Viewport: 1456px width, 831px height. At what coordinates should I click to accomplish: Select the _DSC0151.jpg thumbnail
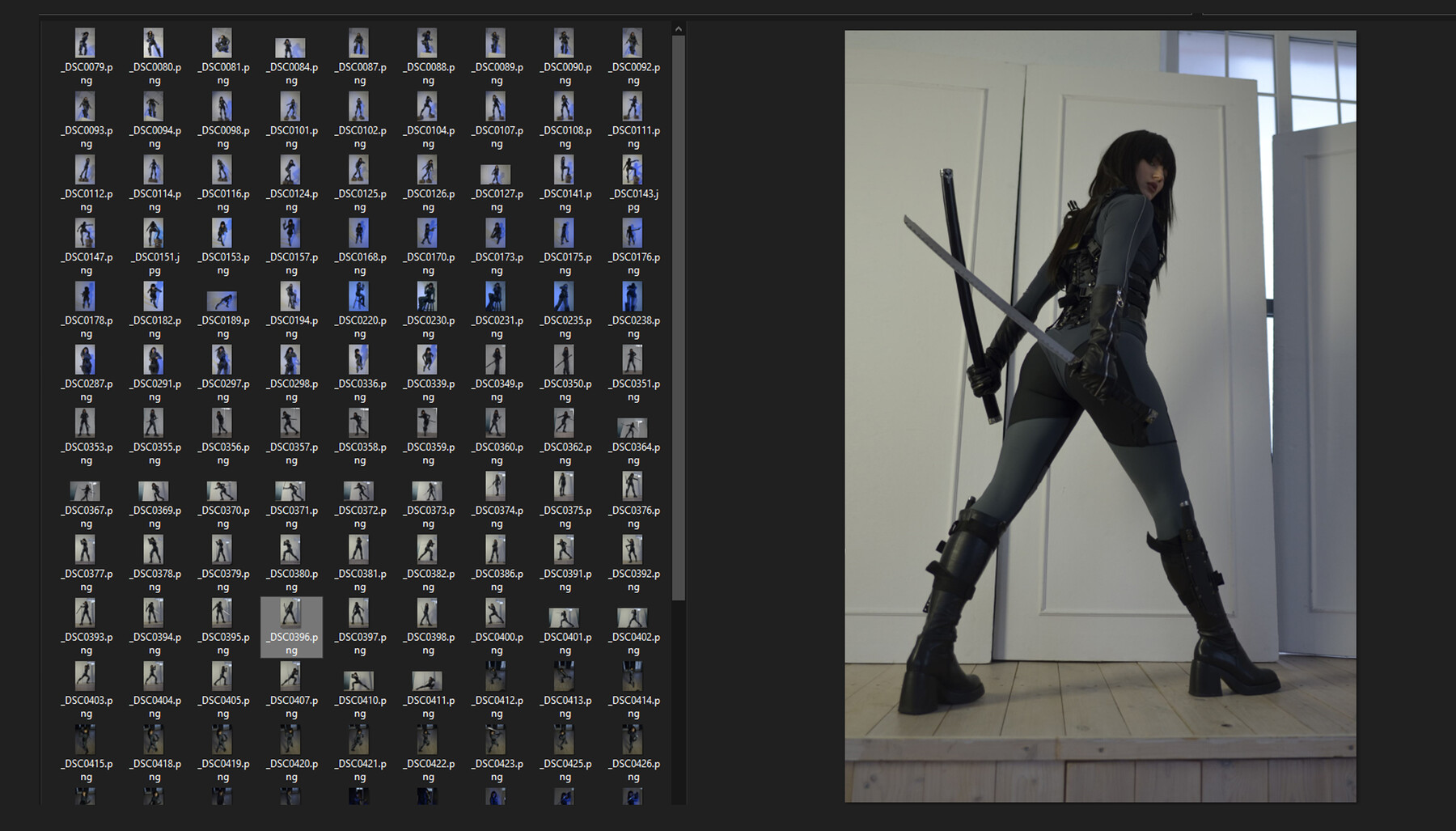click(153, 234)
